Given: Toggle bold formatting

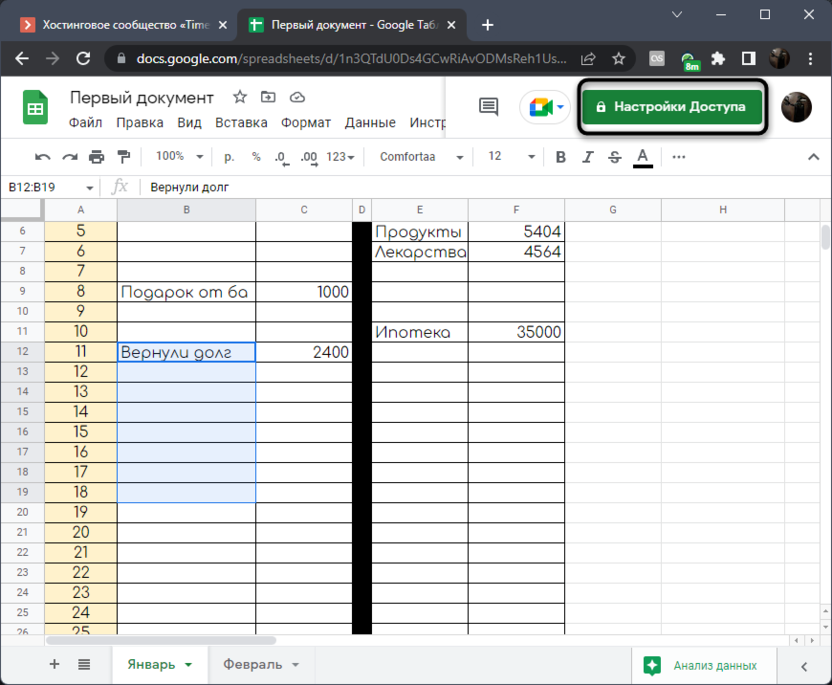Looking at the screenshot, I should 560,157.
